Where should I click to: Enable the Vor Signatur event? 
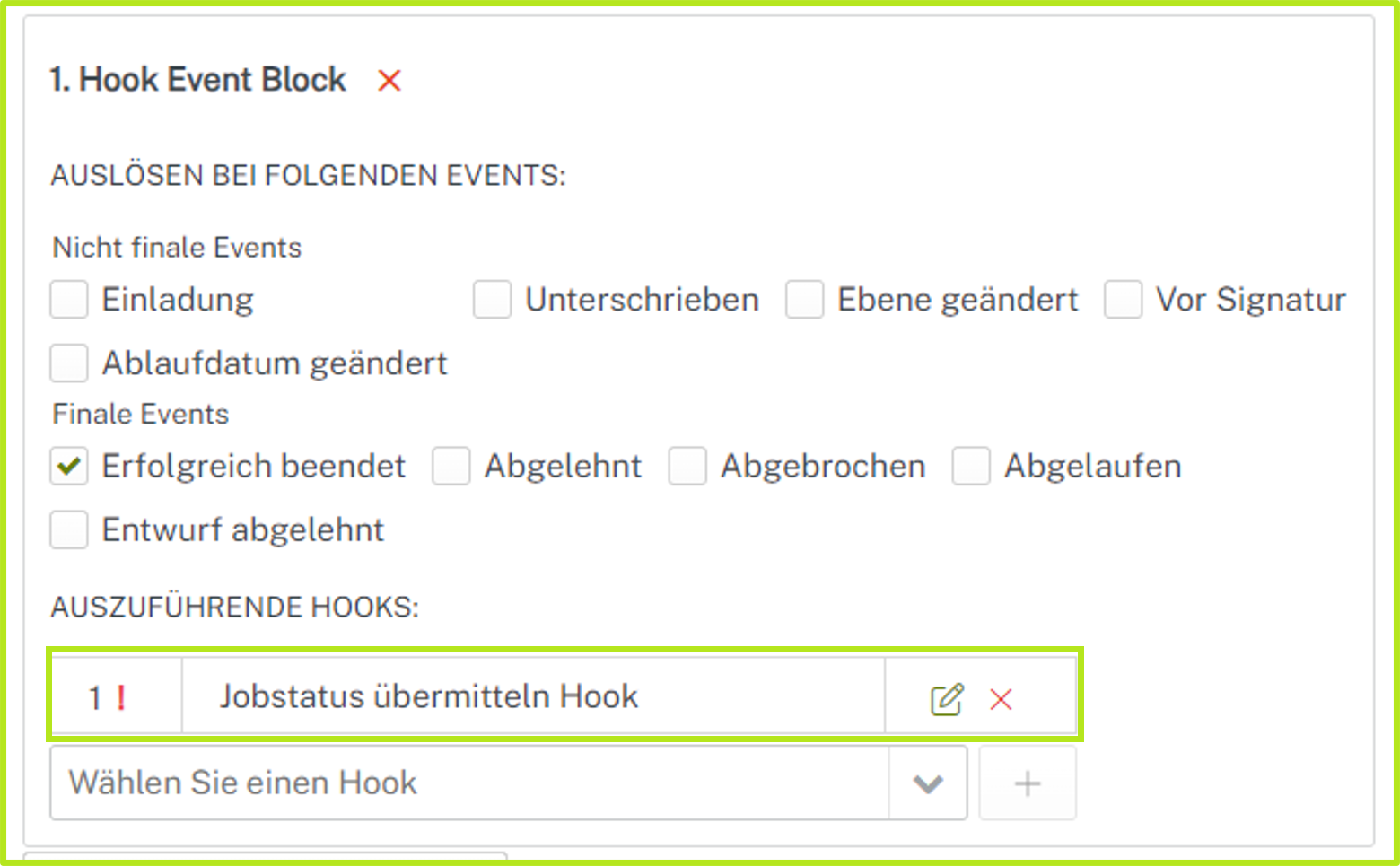[1123, 300]
